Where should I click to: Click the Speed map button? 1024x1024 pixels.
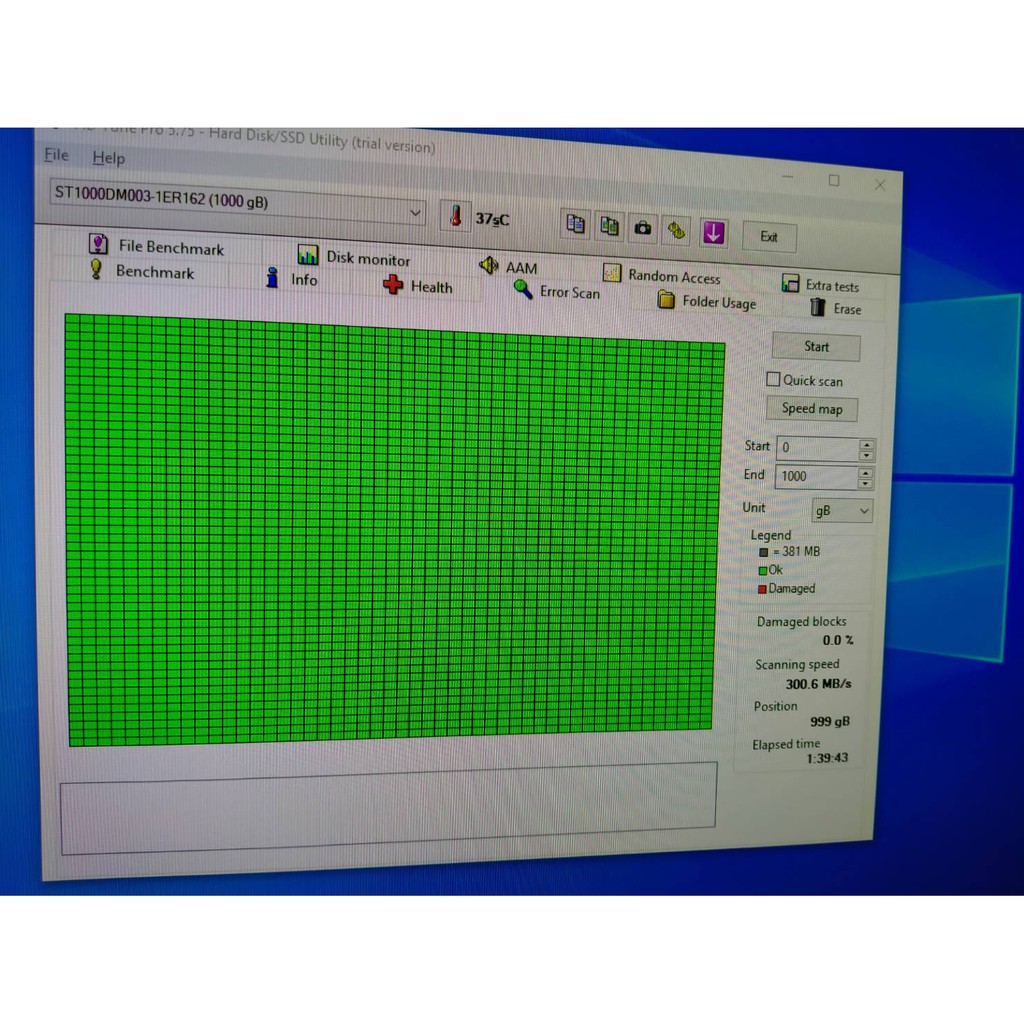[x=812, y=408]
